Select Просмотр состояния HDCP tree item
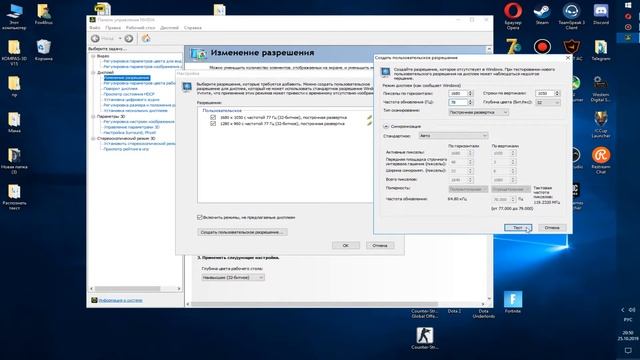Screen dimensions: 640x360 129,94
